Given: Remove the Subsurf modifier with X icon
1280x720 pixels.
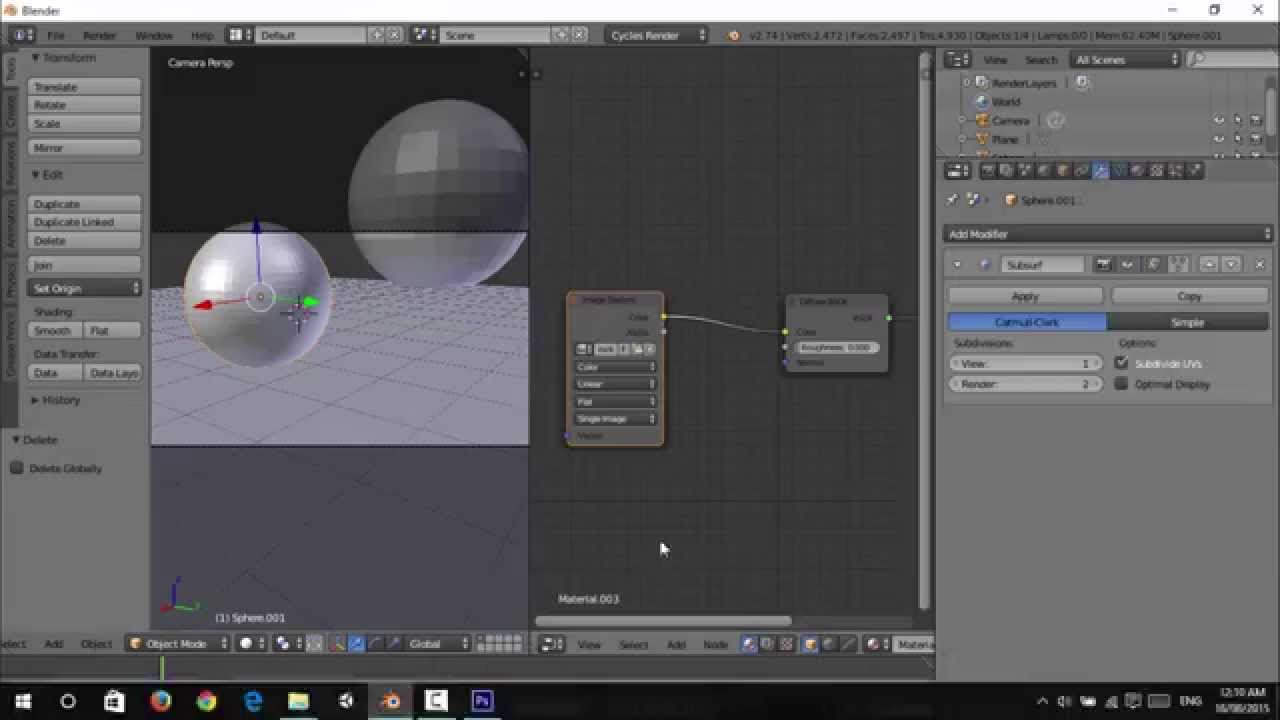Looking at the screenshot, I should tap(1260, 264).
